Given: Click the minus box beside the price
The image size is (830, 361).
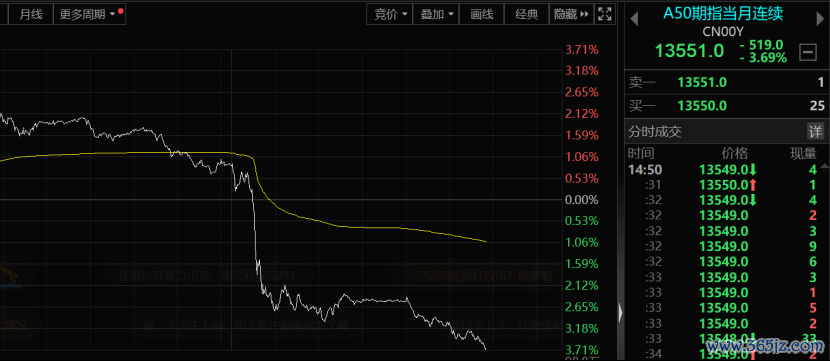Looking at the screenshot, I should click(x=808, y=52).
